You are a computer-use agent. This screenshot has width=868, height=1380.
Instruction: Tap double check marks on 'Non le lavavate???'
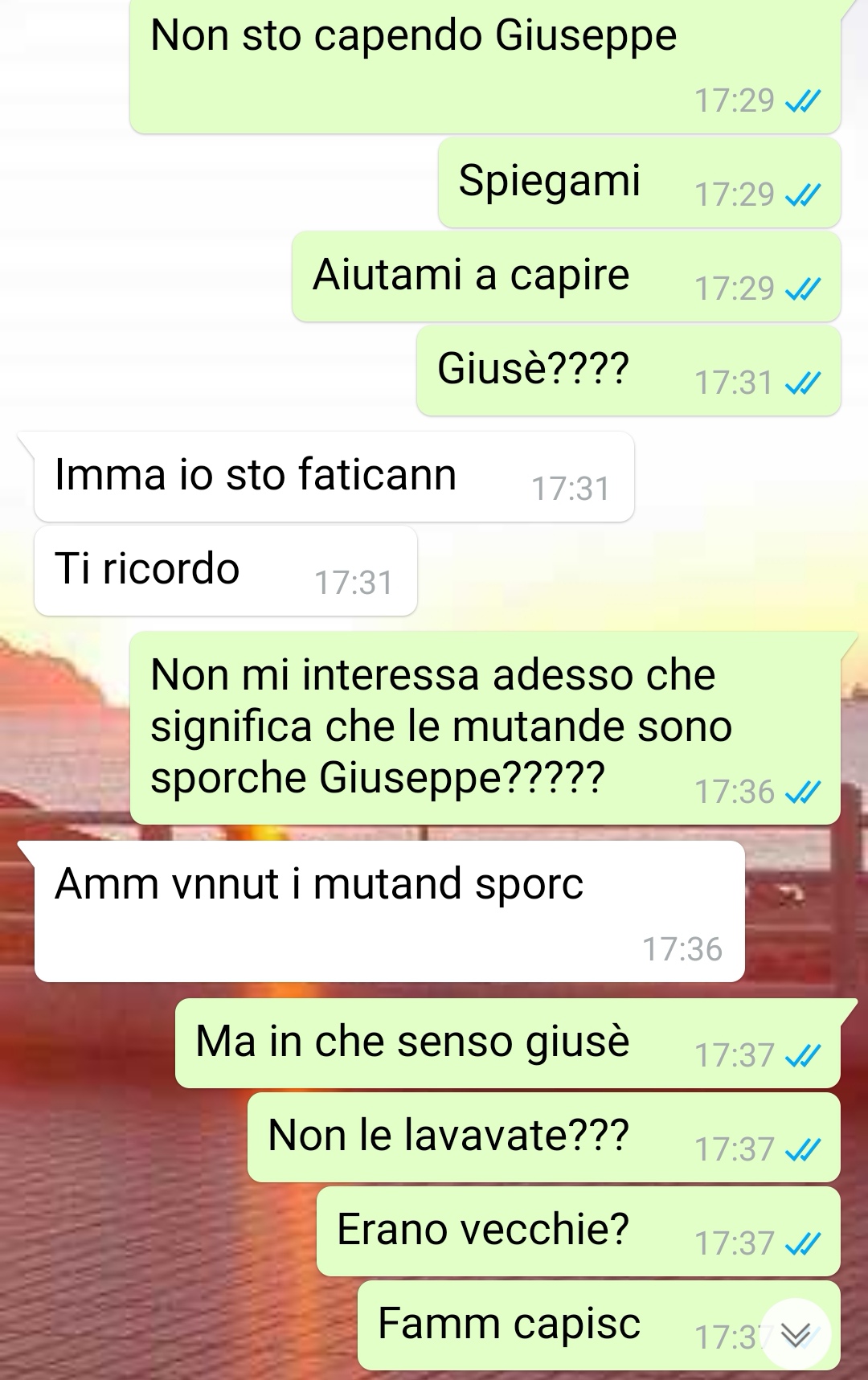[x=802, y=1150]
